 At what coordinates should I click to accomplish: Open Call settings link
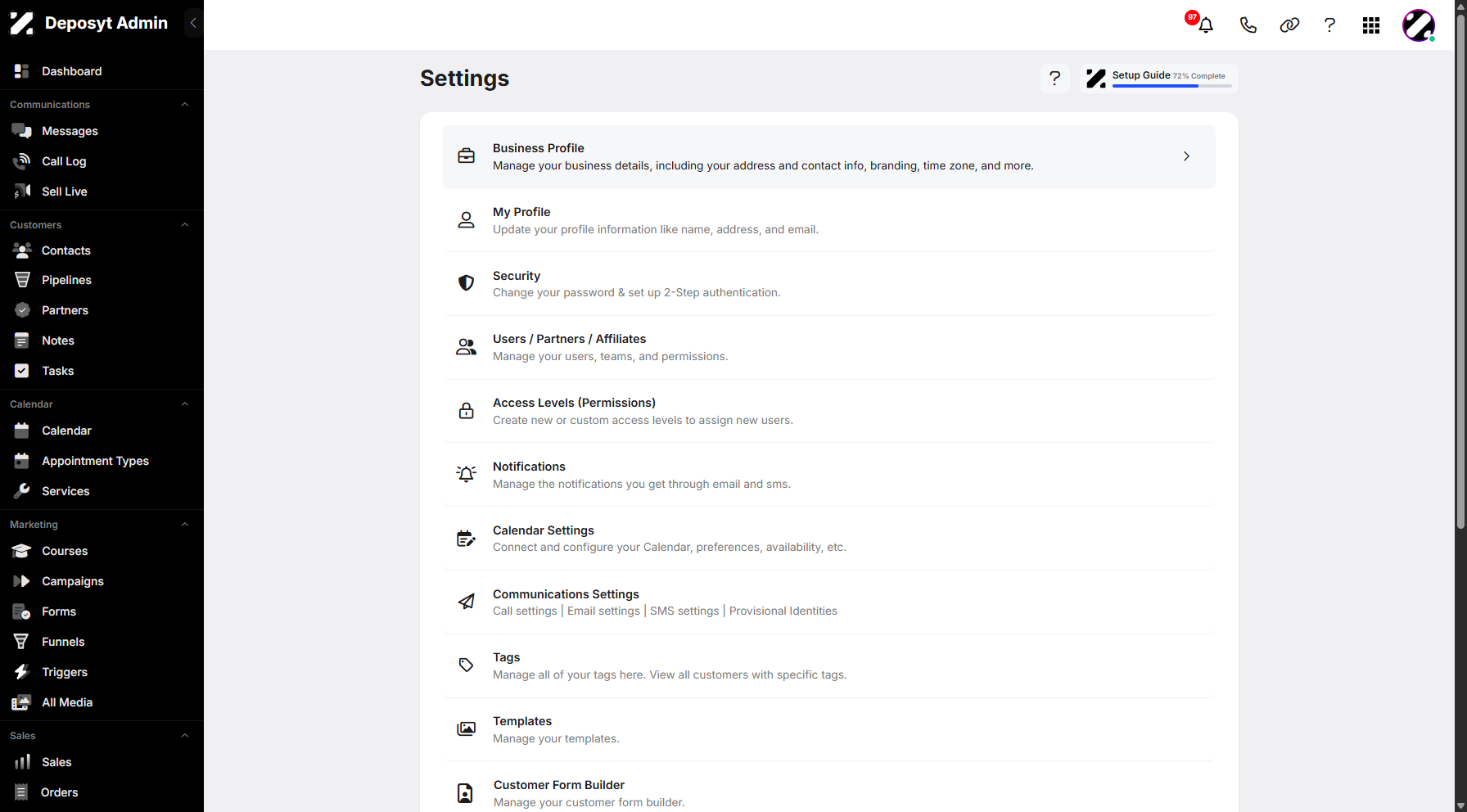(525, 611)
